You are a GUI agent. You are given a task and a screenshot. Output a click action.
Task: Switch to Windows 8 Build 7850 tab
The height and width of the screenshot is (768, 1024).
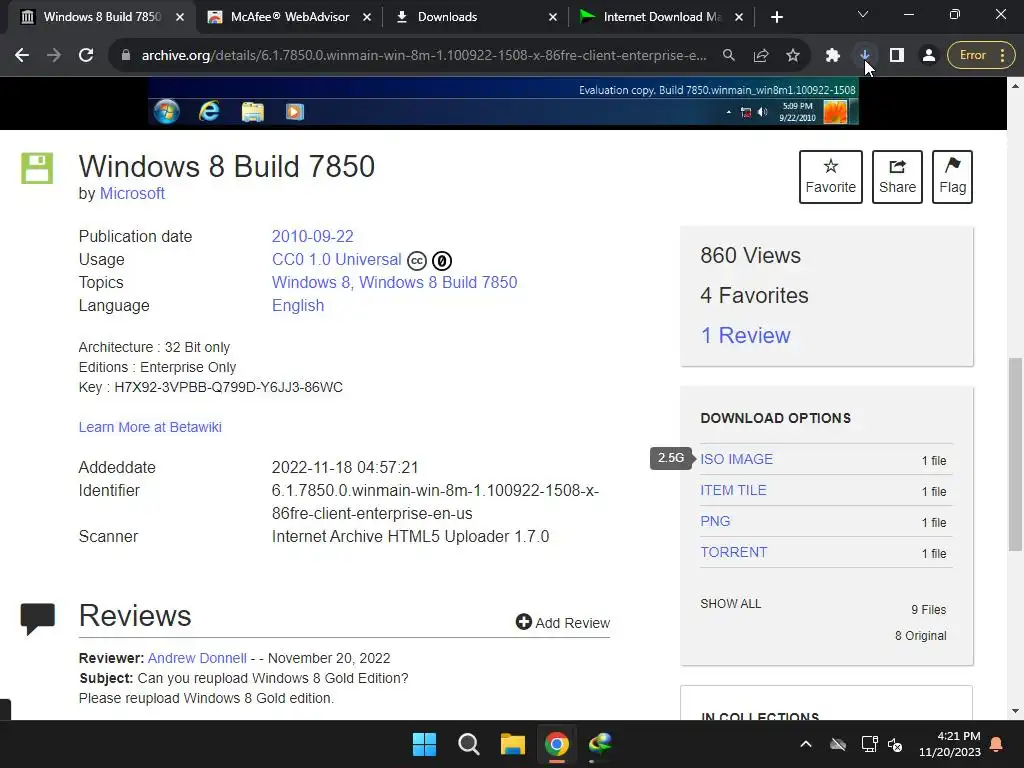[101, 17]
